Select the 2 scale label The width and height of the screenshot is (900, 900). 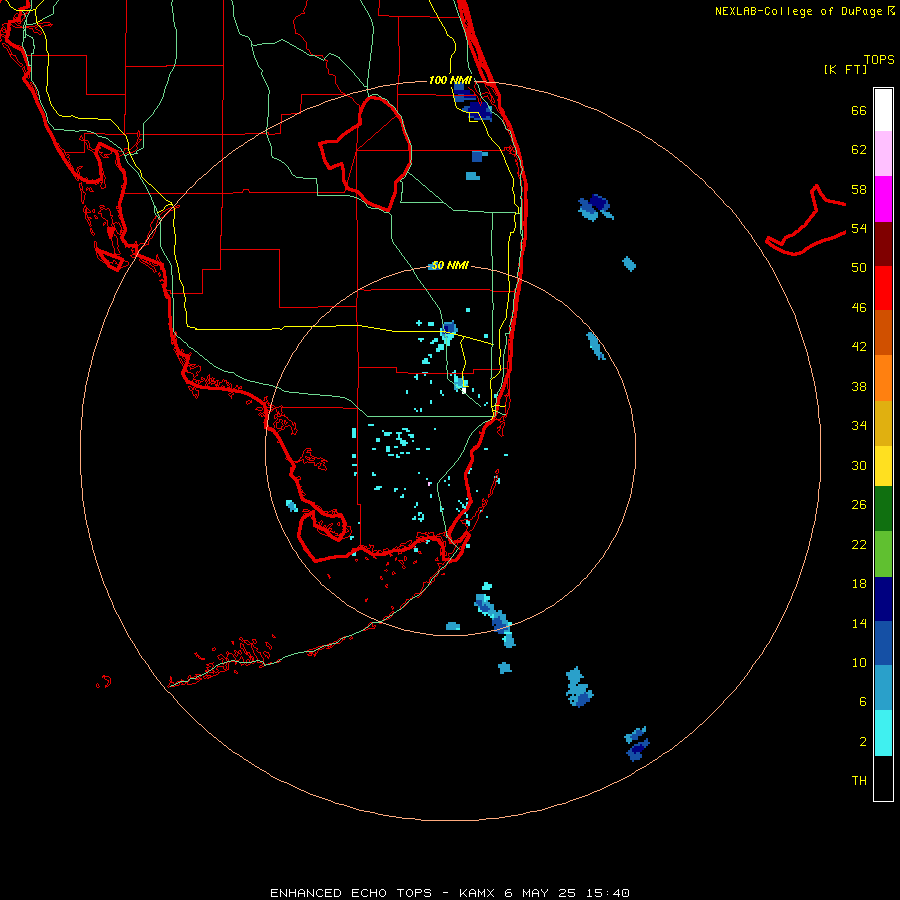tap(863, 742)
